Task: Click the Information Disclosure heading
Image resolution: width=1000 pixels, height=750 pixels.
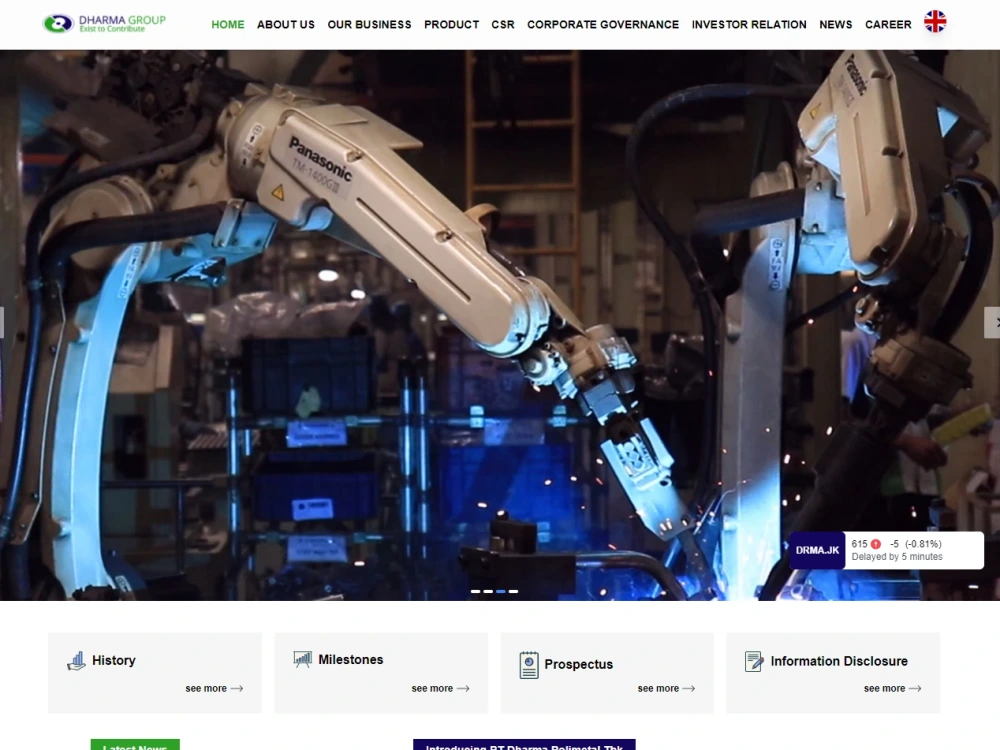Action: click(839, 661)
